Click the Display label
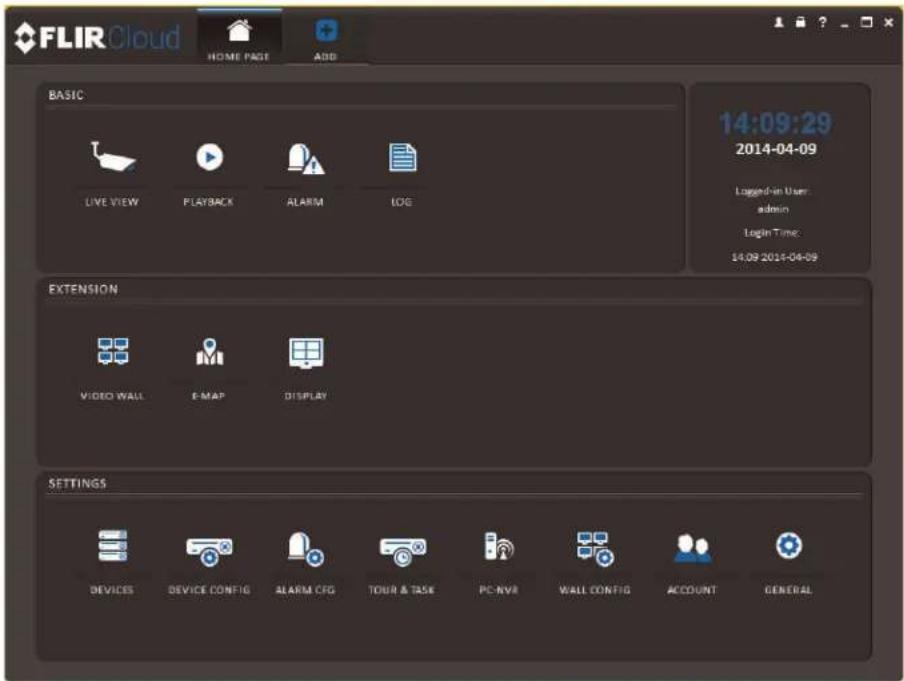 [306, 396]
